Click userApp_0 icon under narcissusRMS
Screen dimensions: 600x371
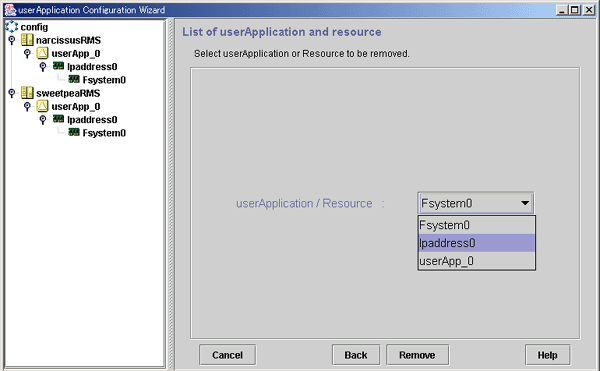[x=42, y=53]
